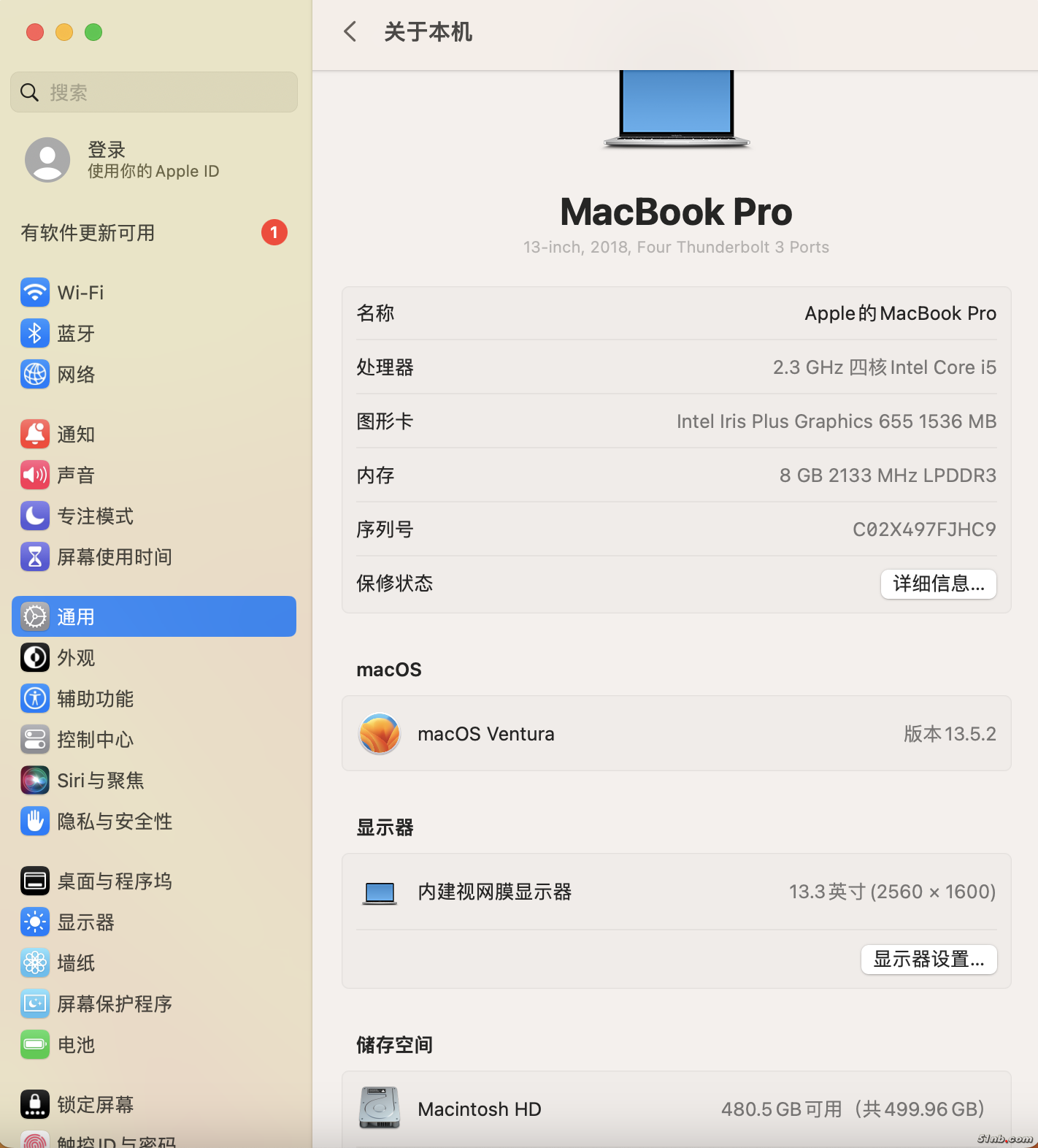Select 桌面与程序坞 sidebar label

click(x=115, y=881)
